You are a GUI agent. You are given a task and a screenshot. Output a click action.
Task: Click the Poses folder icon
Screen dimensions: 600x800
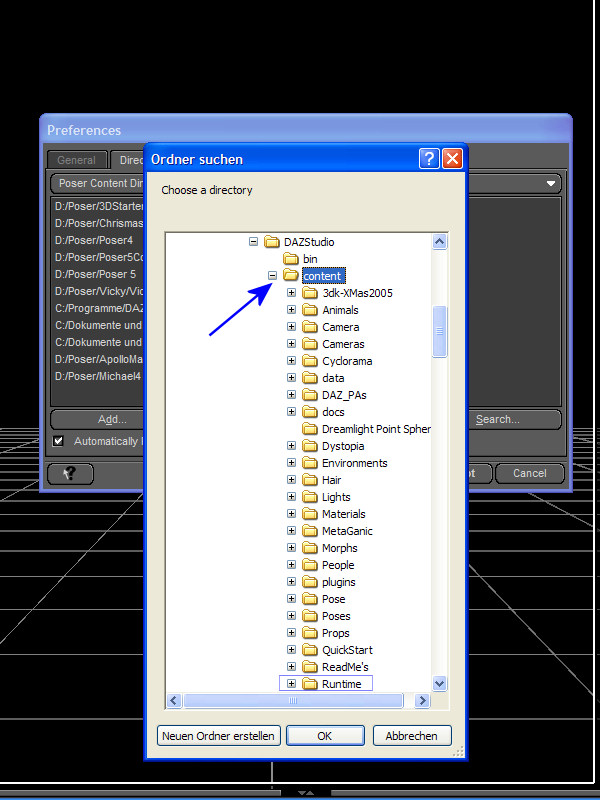point(310,616)
